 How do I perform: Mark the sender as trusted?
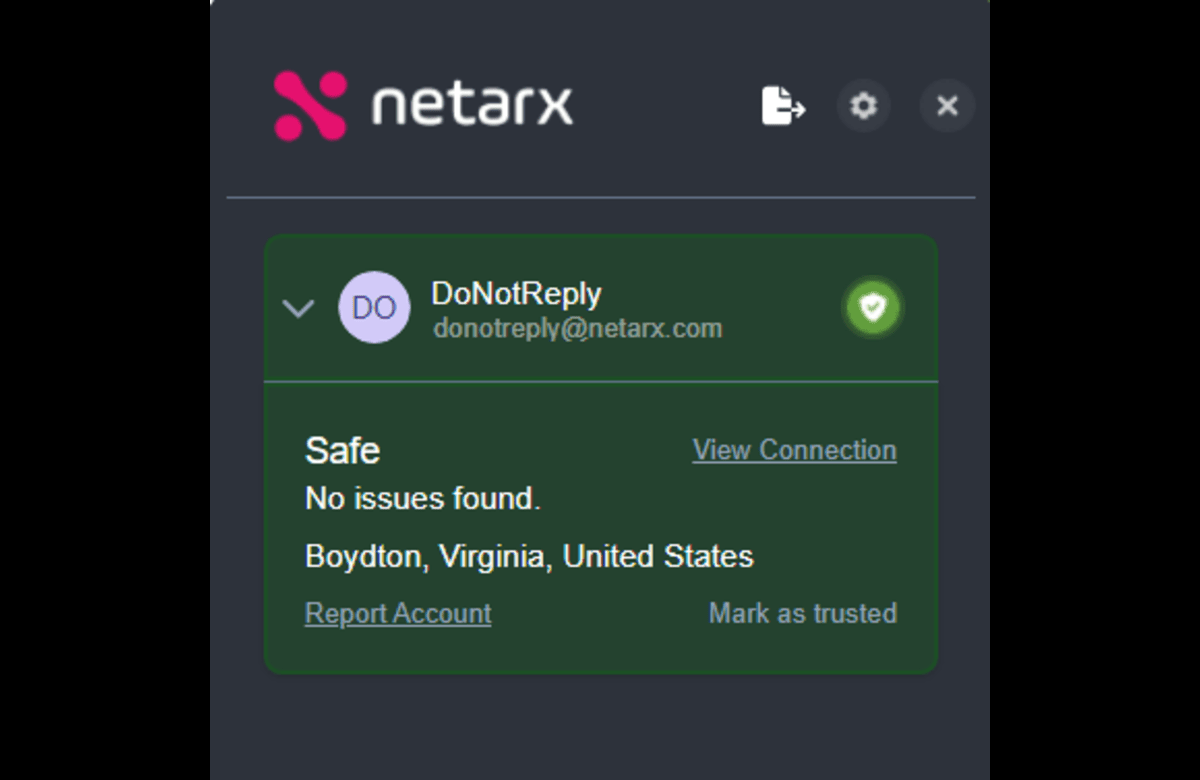pos(802,613)
